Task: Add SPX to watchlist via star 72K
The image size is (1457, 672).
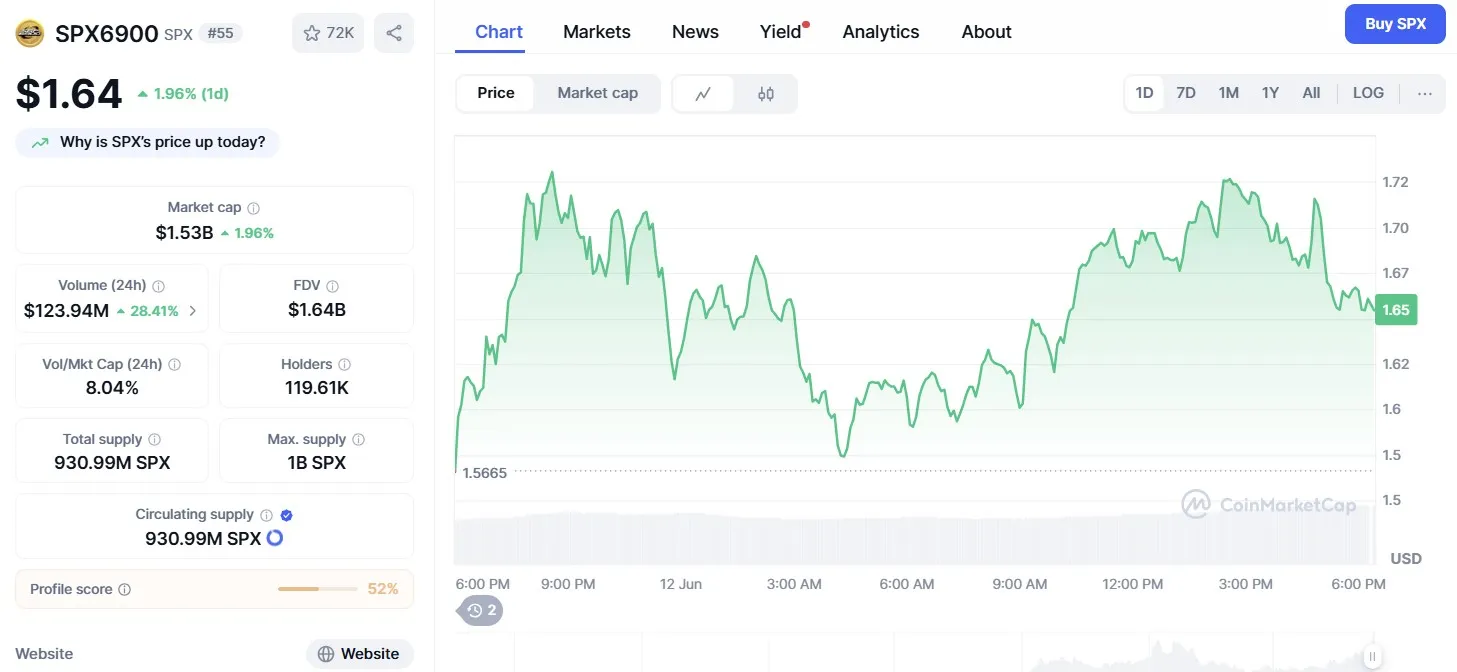Action: [x=329, y=33]
